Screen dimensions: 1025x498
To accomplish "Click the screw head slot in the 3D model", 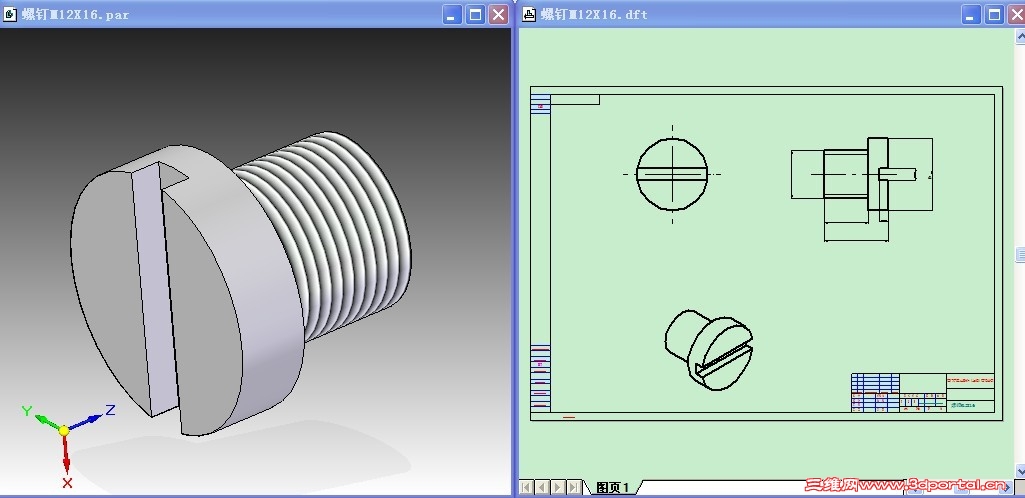I will tap(155, 288).
